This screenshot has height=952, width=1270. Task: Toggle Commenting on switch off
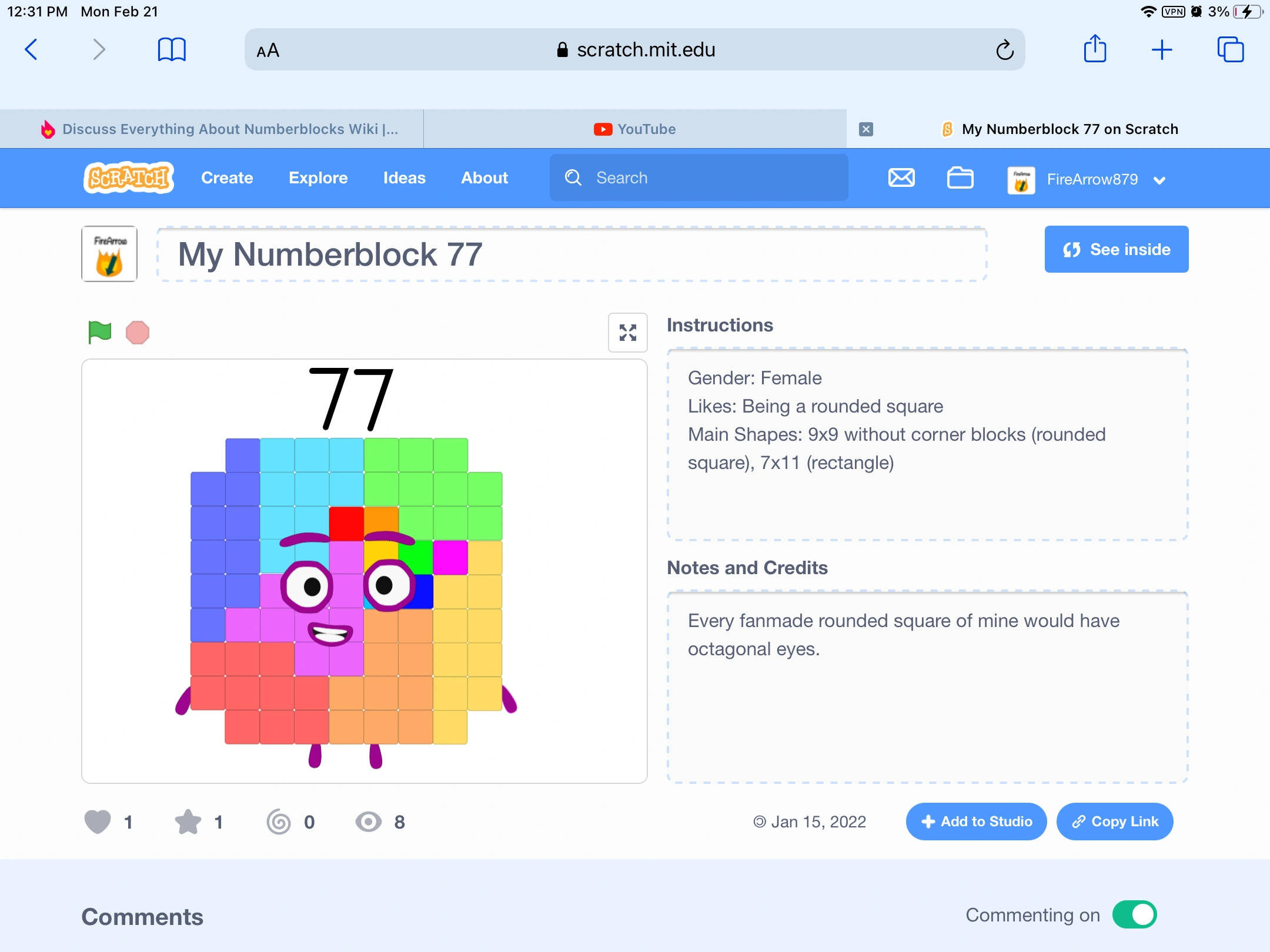1134,914
